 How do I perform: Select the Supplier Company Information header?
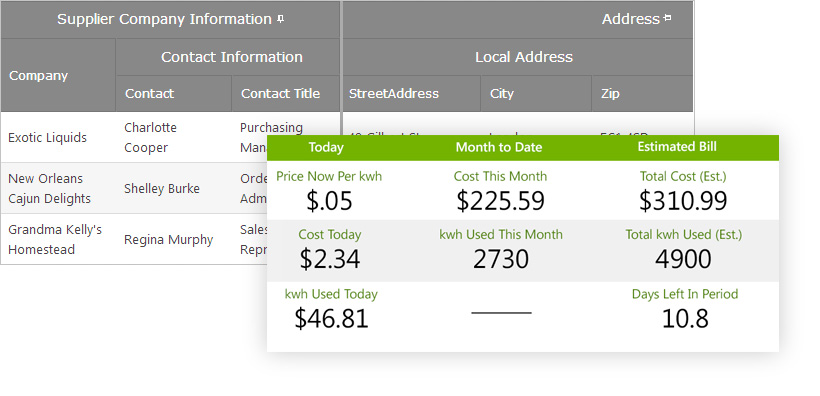170,19
